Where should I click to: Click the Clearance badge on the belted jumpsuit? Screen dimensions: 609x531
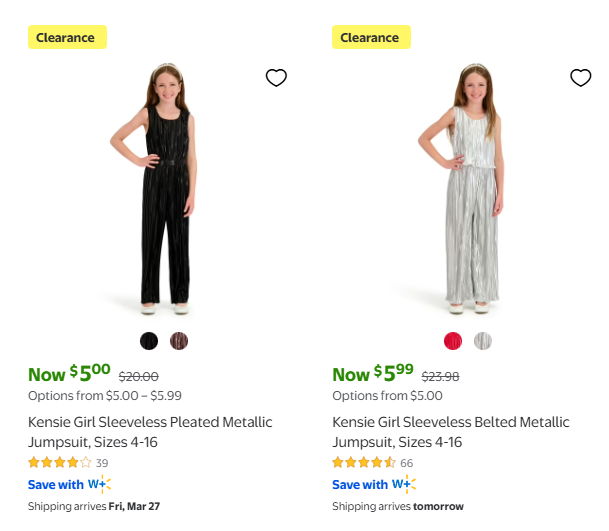(x=370, y=38)
